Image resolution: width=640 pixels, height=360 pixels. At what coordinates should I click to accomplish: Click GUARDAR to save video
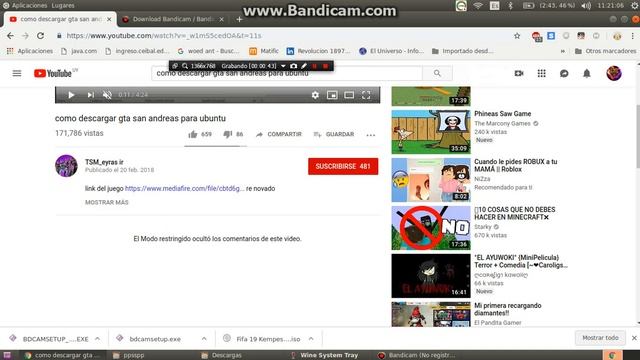(x=334, y=134)
